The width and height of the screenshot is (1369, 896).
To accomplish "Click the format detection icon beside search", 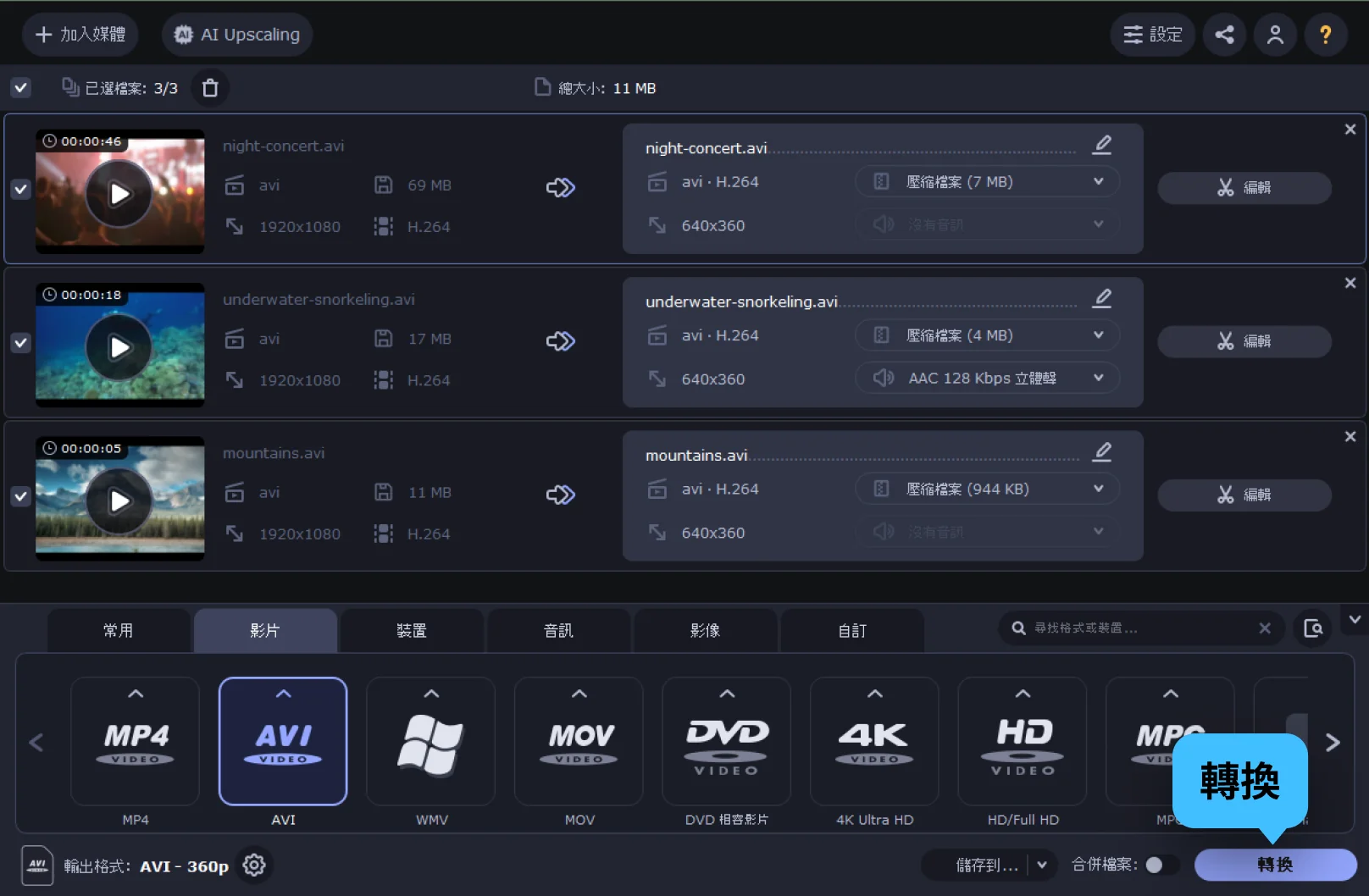I will [1313, 628].
